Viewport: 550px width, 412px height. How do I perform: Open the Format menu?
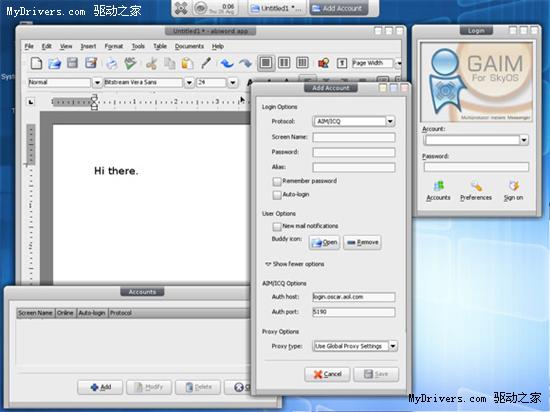click(114, 46)
